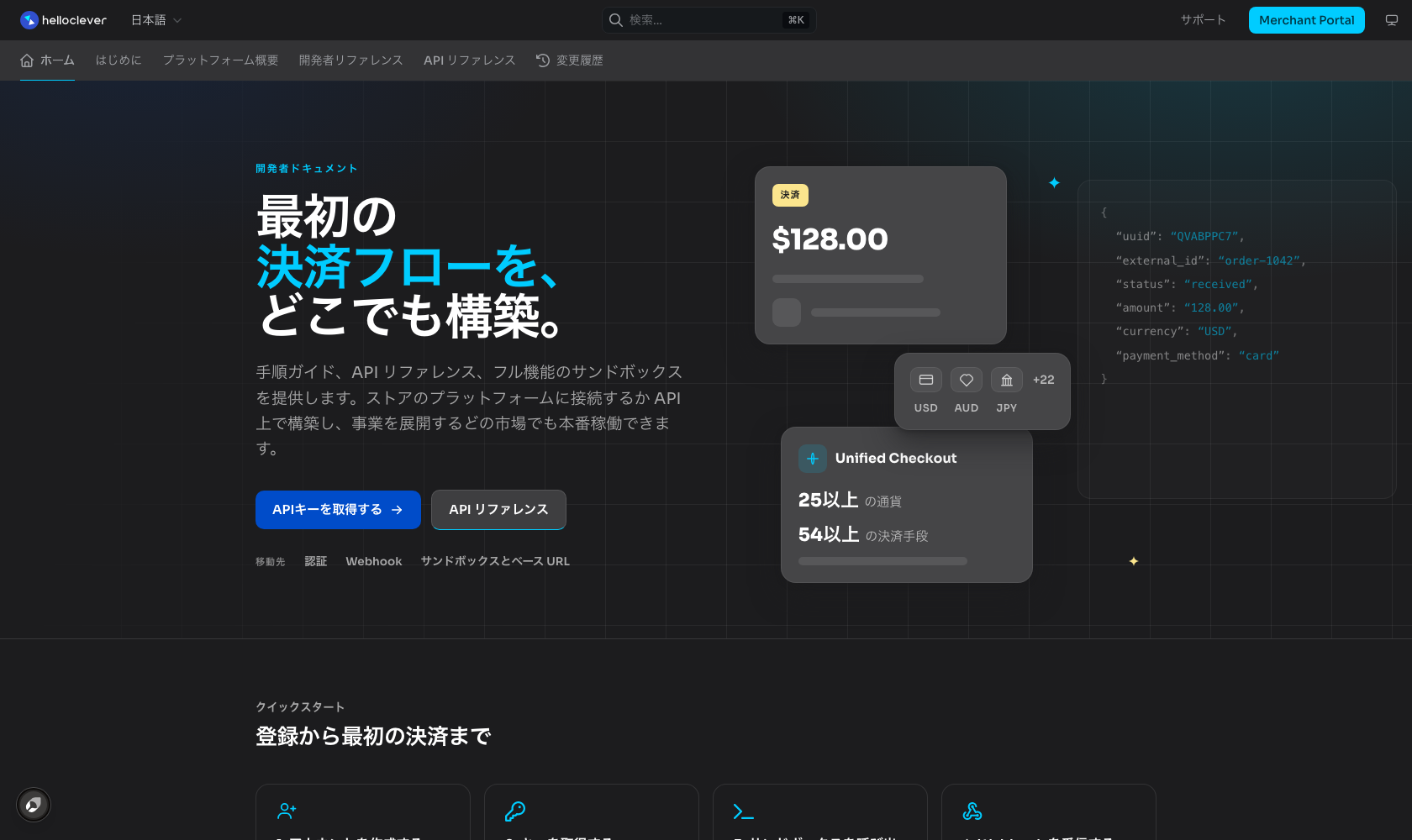The image size is (1412, 840).
Task: Click the heart icon above AUD
Action: (967, 380)
